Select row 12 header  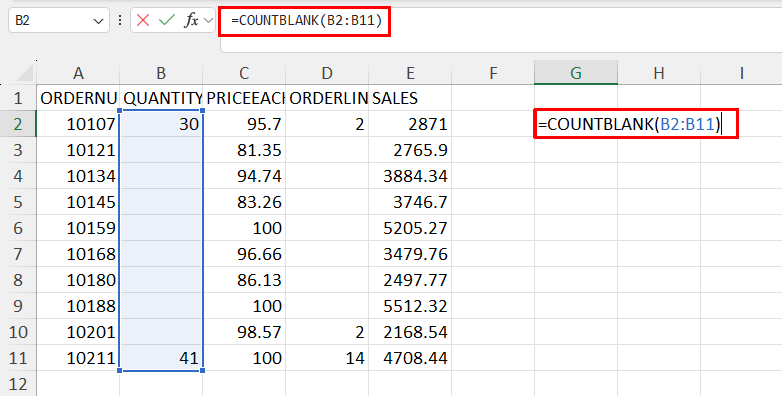[x=18, y=383]
